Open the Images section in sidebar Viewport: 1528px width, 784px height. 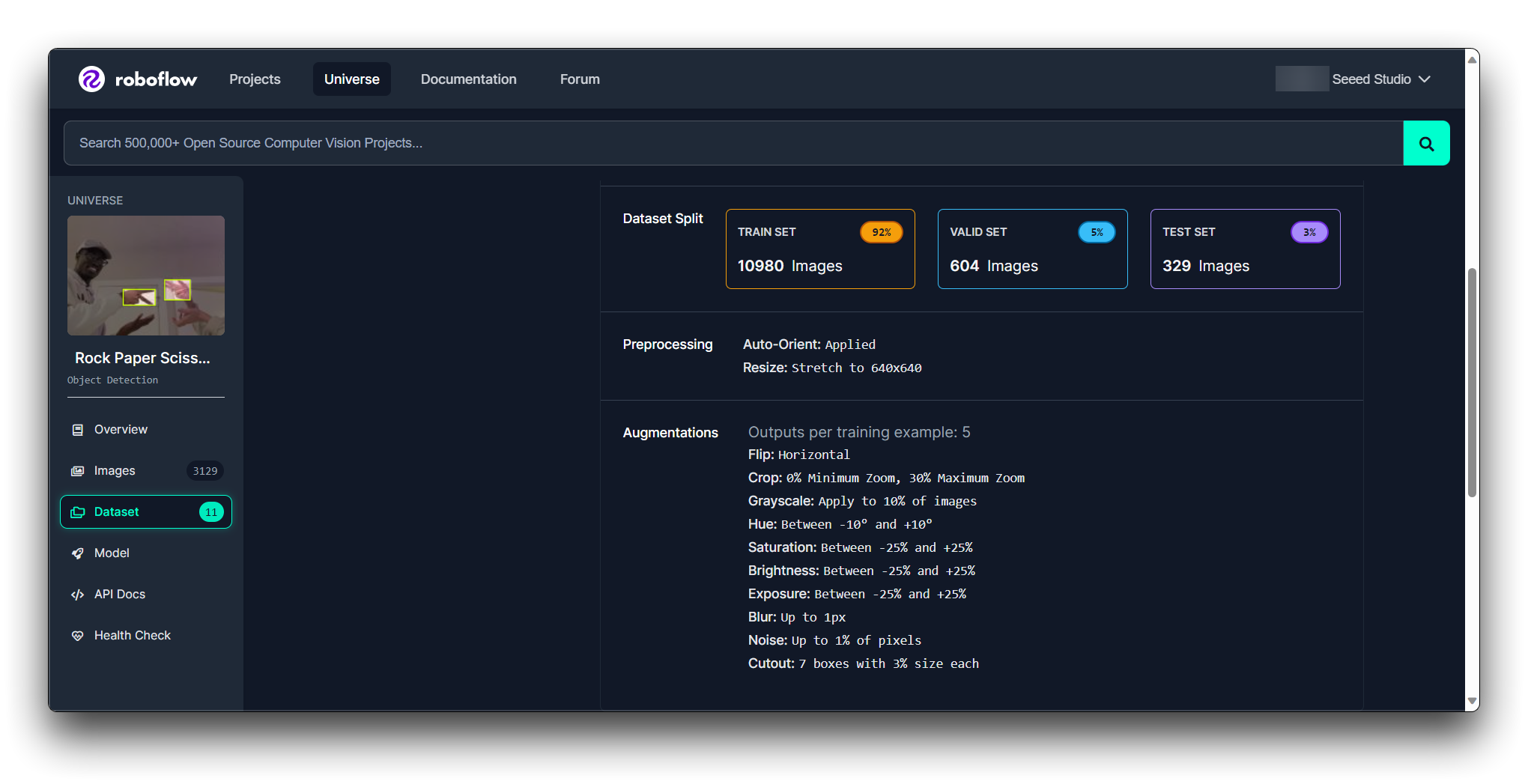coord(146,471)
